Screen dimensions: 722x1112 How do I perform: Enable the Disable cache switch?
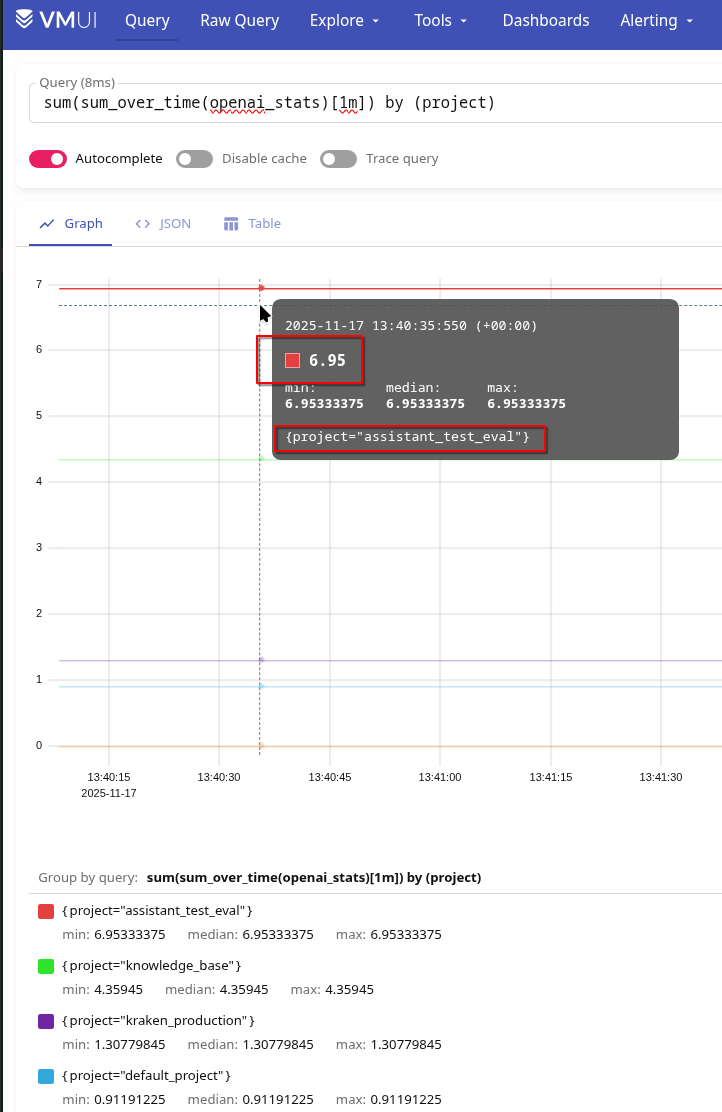click(x=194, y=159)
